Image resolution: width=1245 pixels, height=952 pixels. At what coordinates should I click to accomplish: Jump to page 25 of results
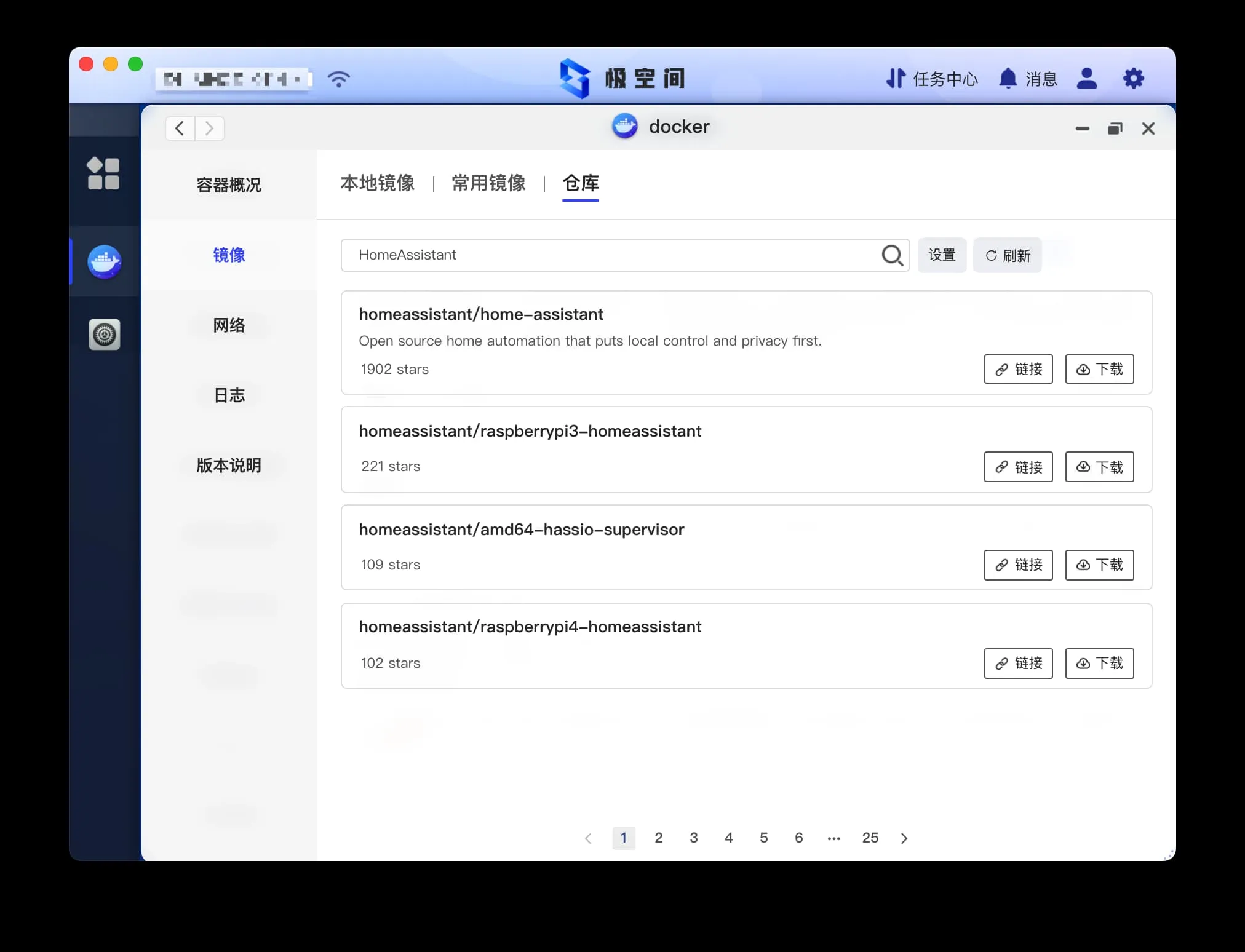(870, 838)
